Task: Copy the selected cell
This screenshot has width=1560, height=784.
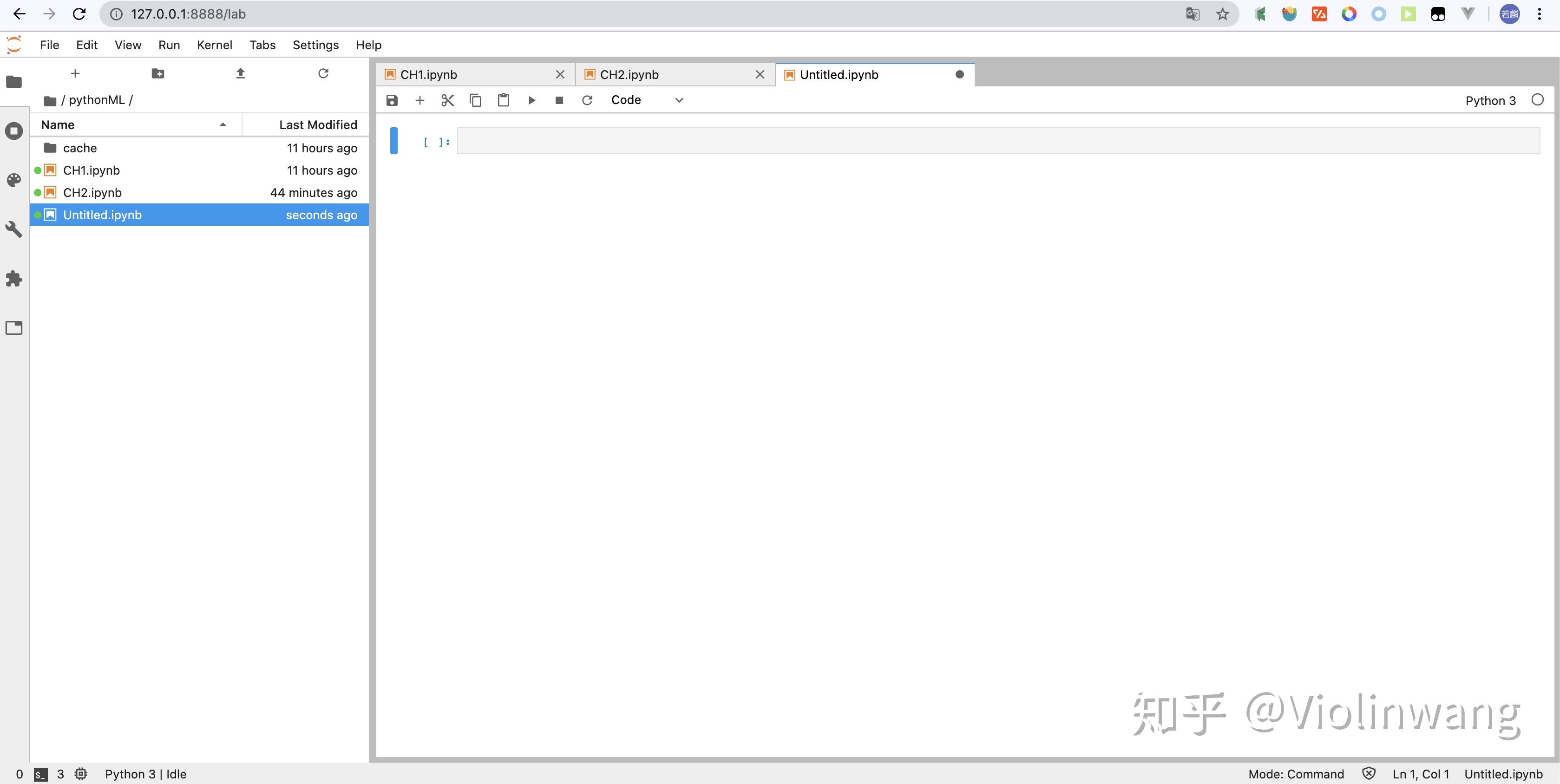Action: pyautogui.click(x=475, y=100)
